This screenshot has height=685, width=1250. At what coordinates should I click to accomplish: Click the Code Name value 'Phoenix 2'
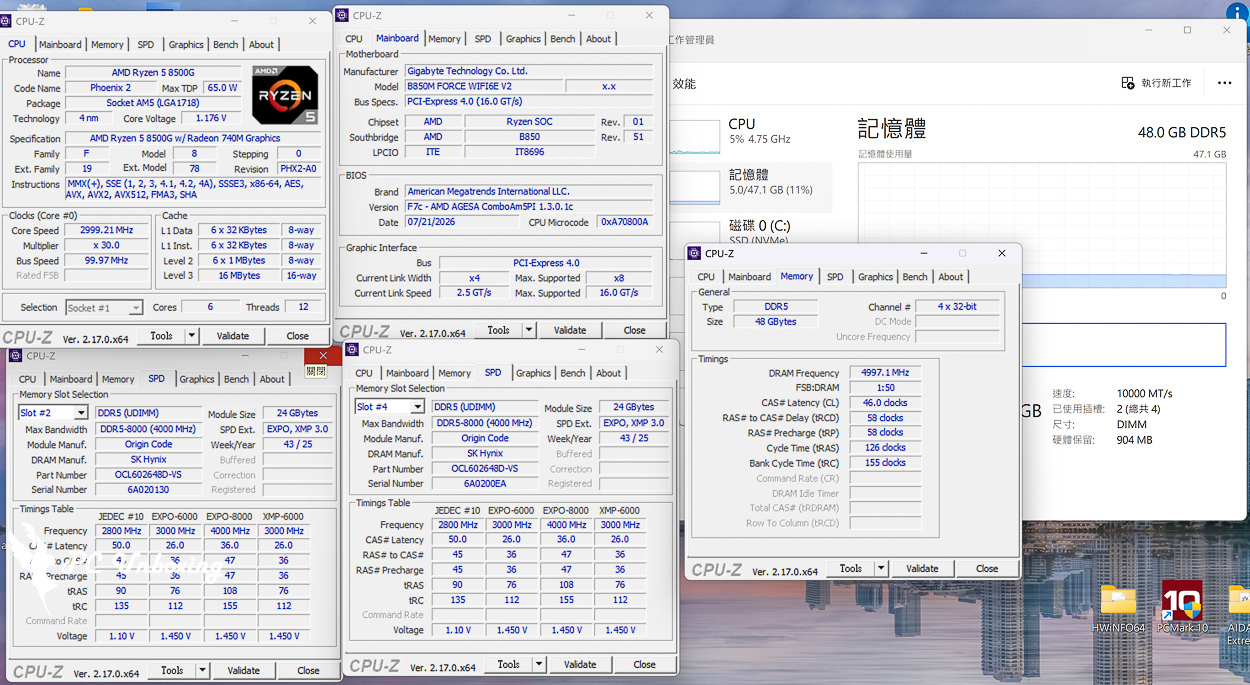(110, 88)
